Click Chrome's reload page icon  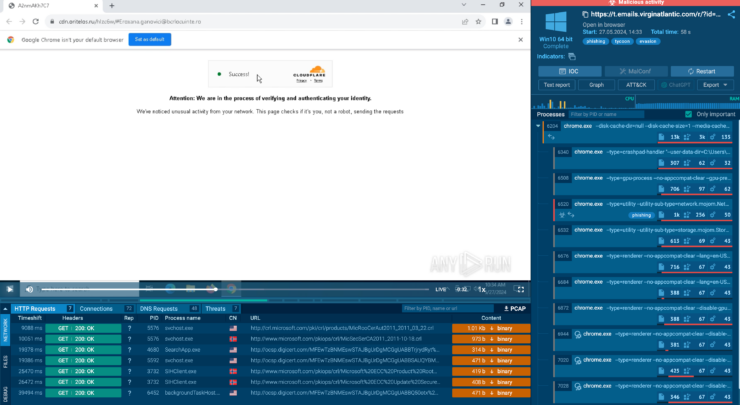35,20
